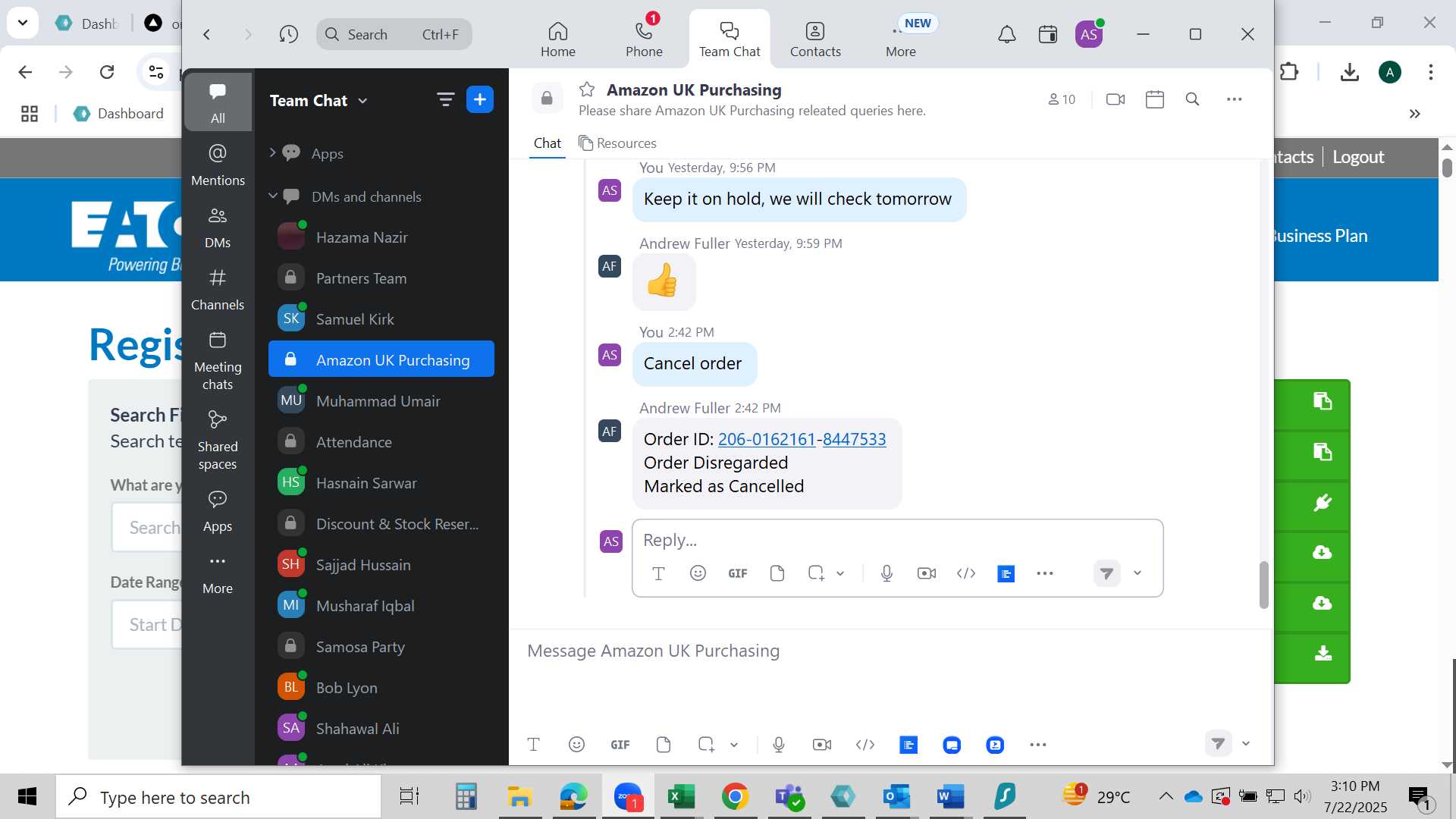Open the Attendance channel

click(381, 442)
